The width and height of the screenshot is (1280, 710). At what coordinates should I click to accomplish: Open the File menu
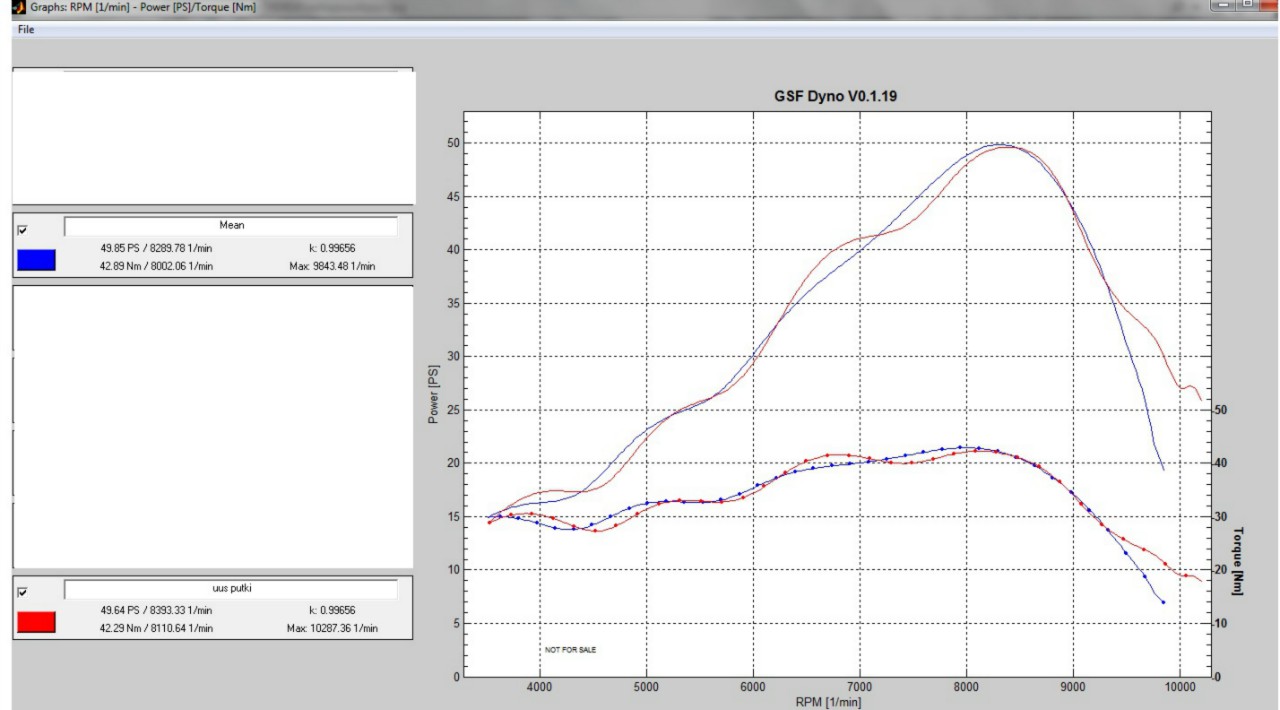25,30
